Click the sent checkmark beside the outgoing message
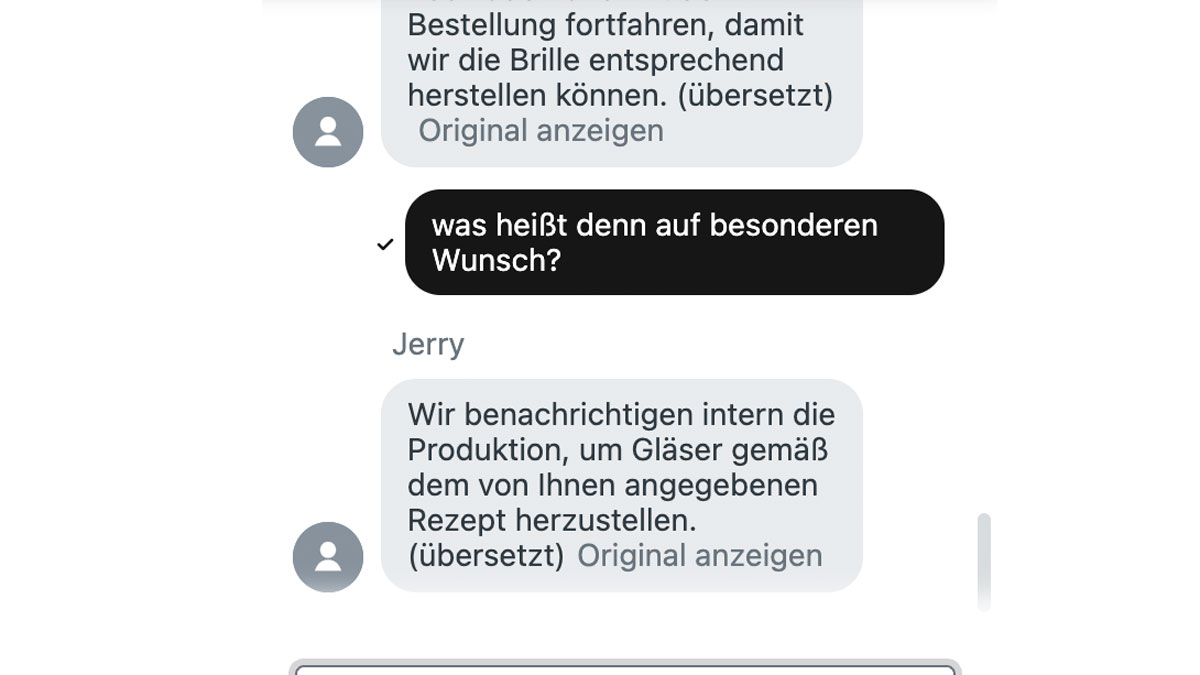Image resolution: width=1200 pixels, height=675 pixels. coord(385,244)
